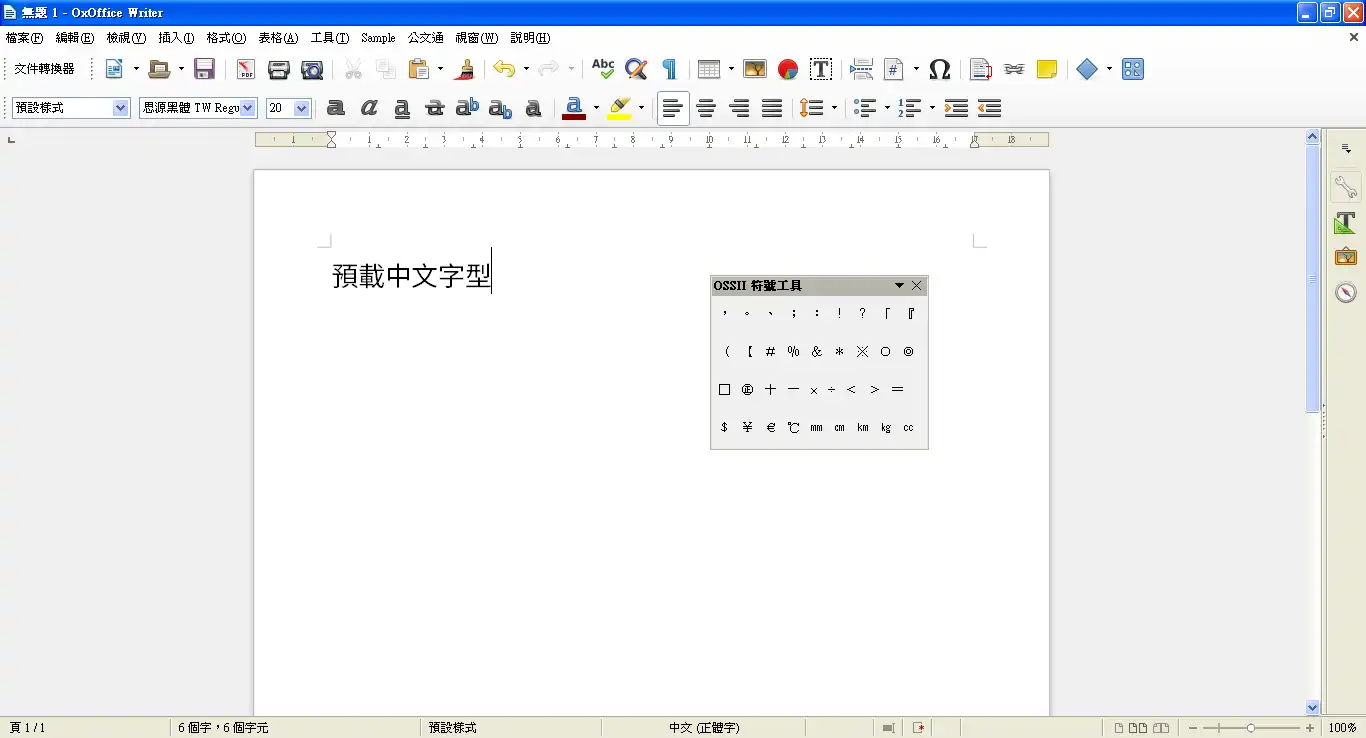This screenshot has height=738, width=1366.
Task: Expand the line spacing dropdown arrow
Action: [x=834, y=108]
